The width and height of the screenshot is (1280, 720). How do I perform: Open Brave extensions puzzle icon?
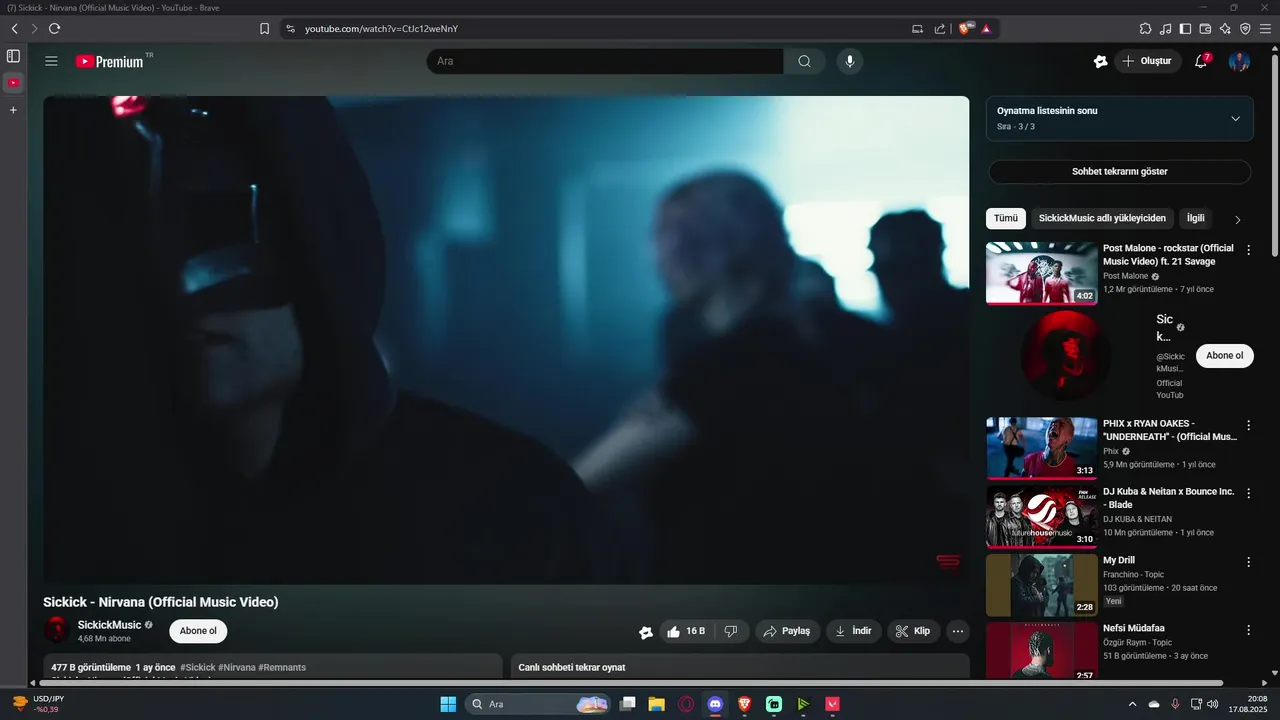tap(1146, 29)
